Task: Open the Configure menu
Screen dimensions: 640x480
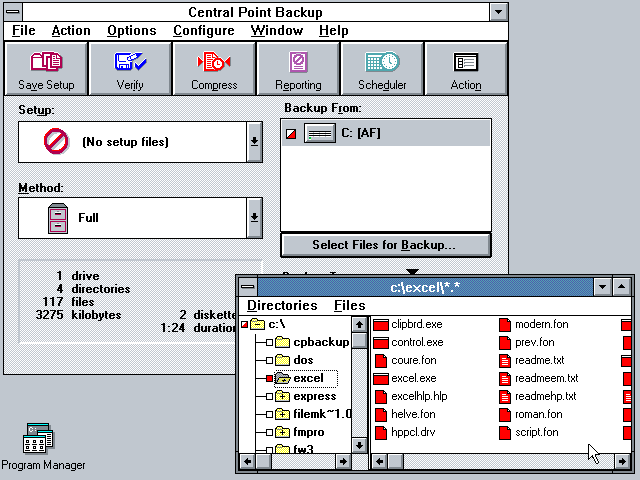Action: 204,31
